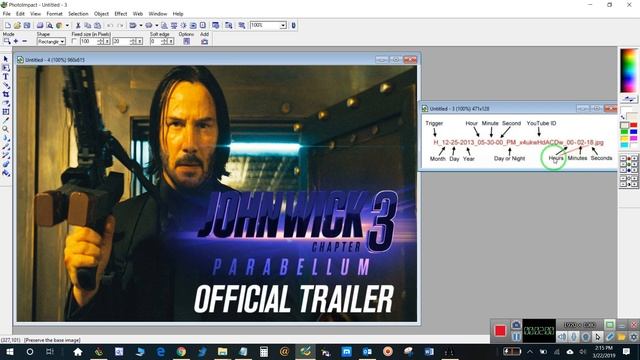
Task: Increment the Soft edge spinner
Action: 164,40
